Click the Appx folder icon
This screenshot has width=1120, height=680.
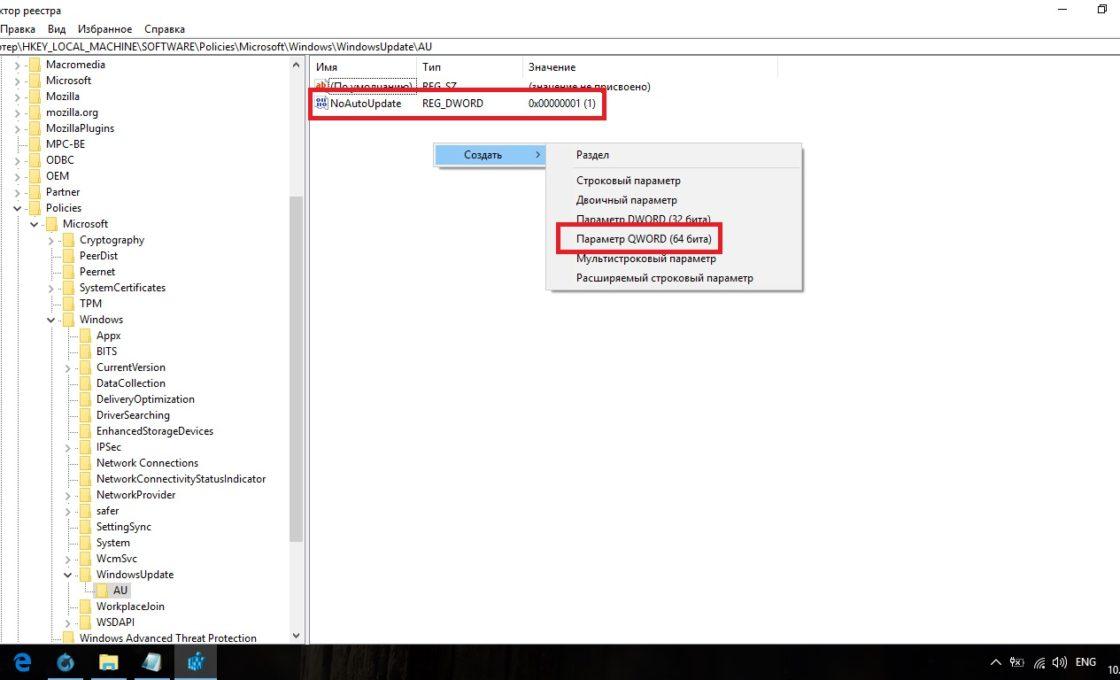click(85, 336)
